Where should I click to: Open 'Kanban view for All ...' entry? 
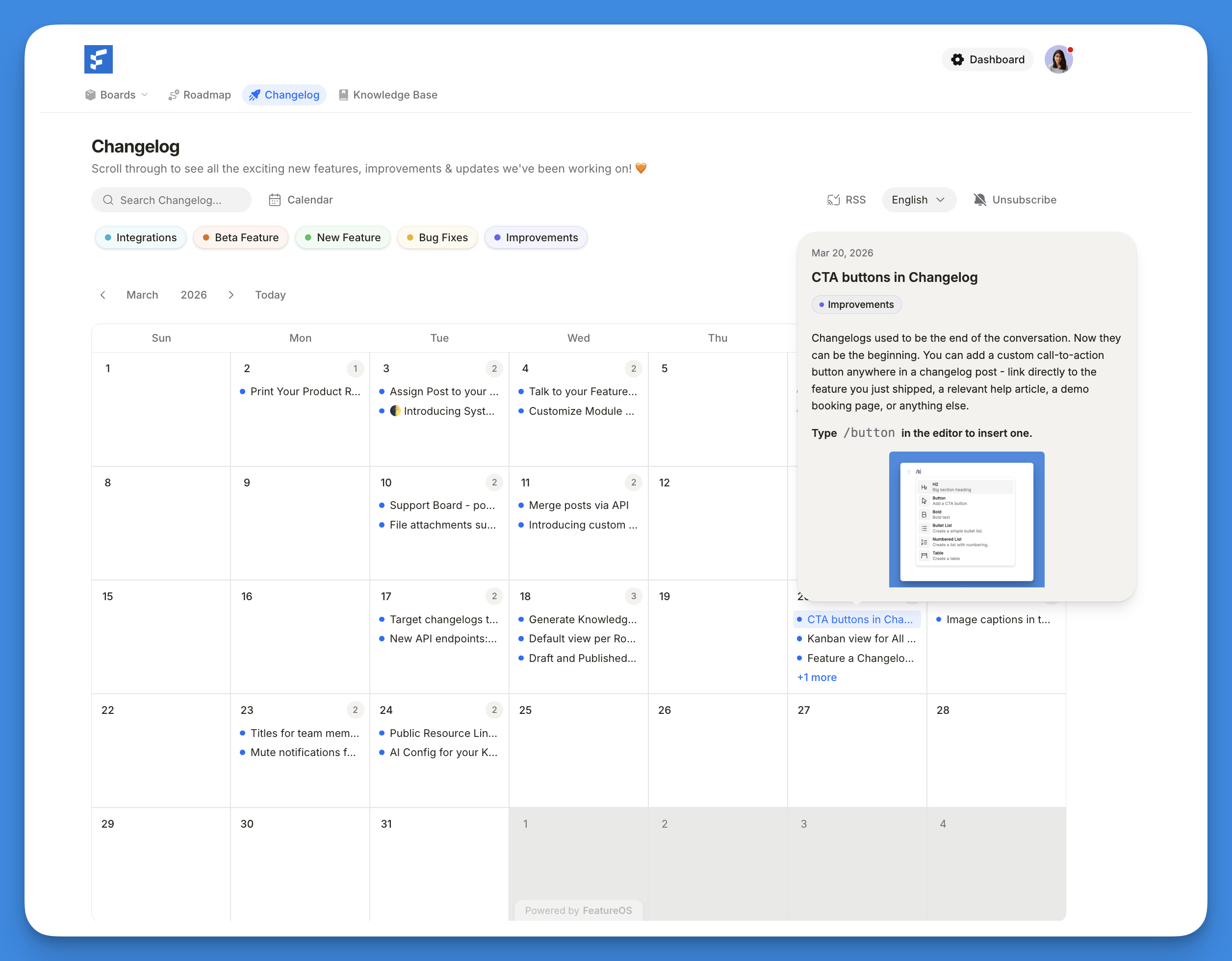coord(857,638)
